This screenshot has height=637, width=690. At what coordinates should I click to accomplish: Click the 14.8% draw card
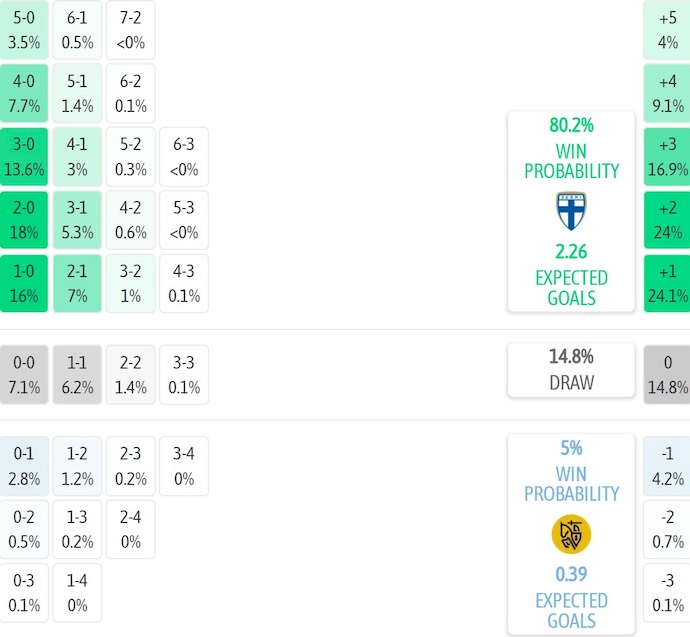[571, 370]
